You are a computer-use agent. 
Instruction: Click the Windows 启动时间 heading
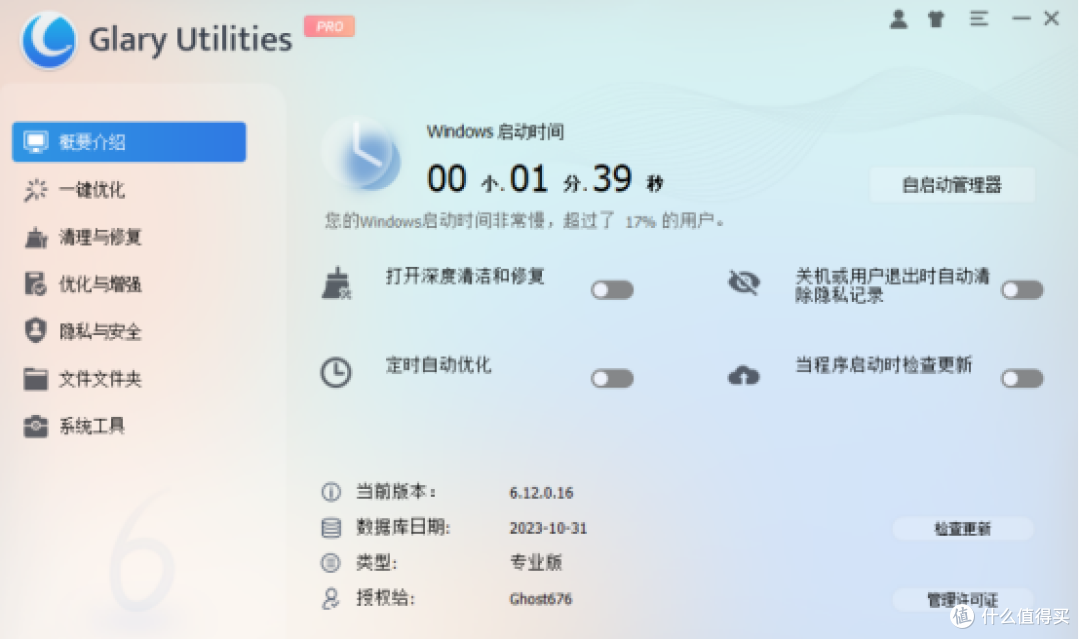[x=495, y=132]
